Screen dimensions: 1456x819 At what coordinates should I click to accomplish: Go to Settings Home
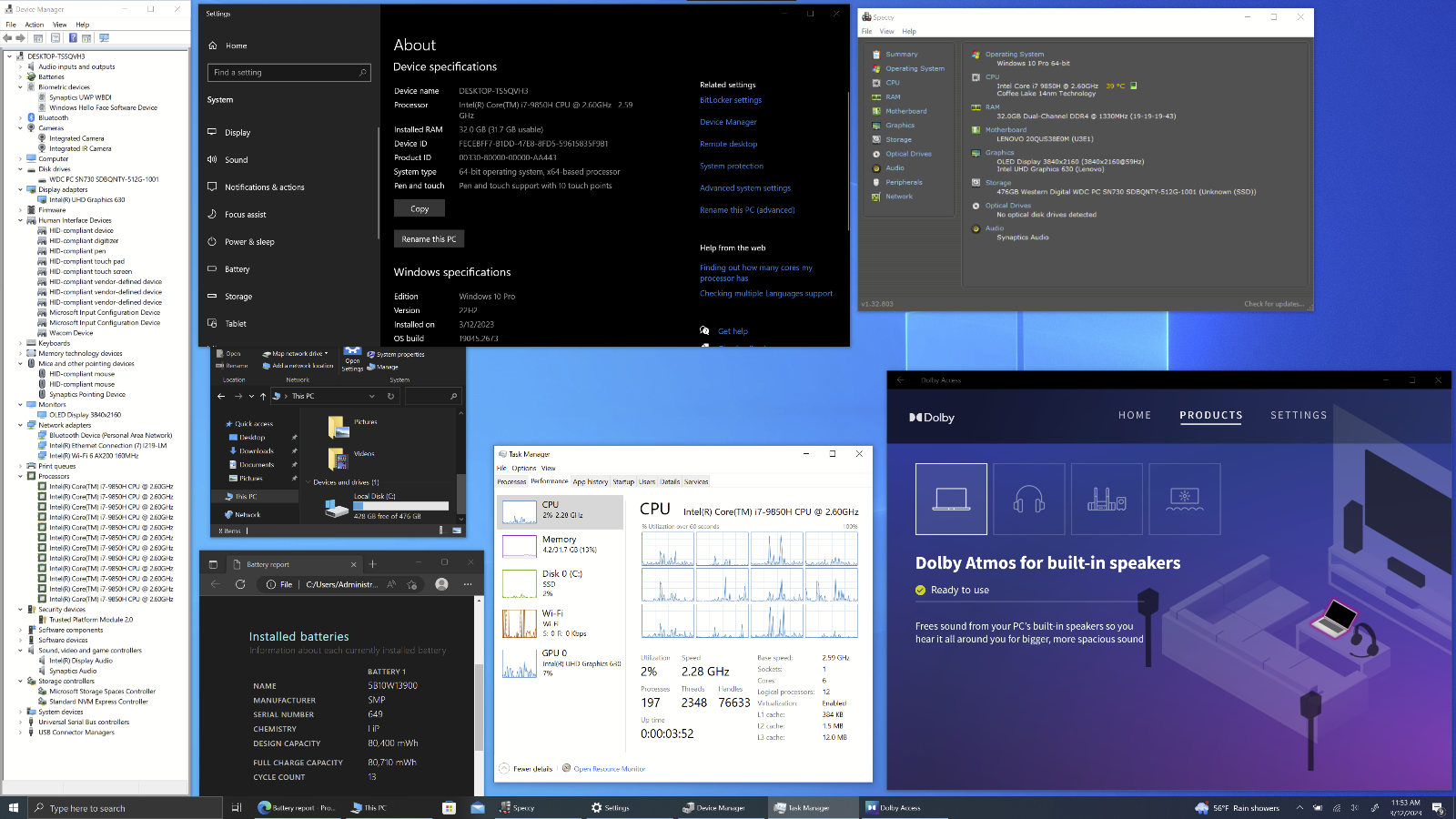(236, 45)
